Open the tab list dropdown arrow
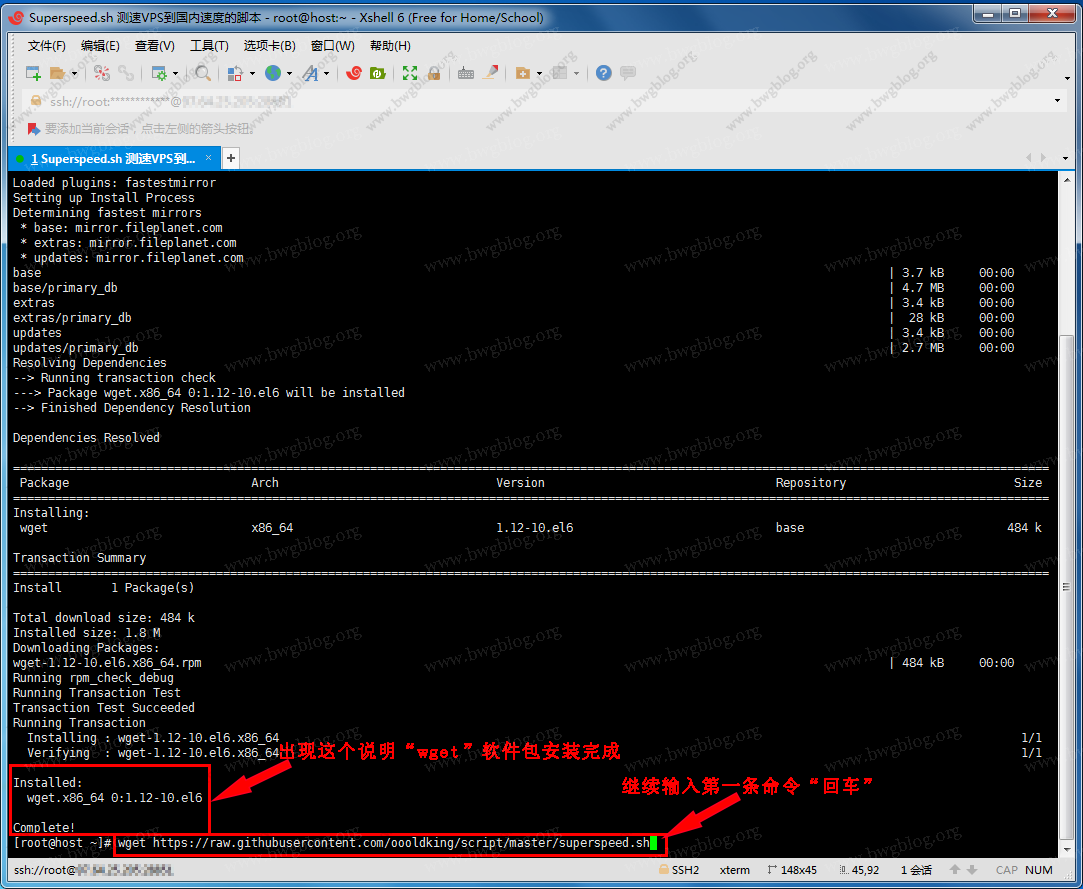The width and height of the screenshot is (1083, 889). coord(1065,158)
